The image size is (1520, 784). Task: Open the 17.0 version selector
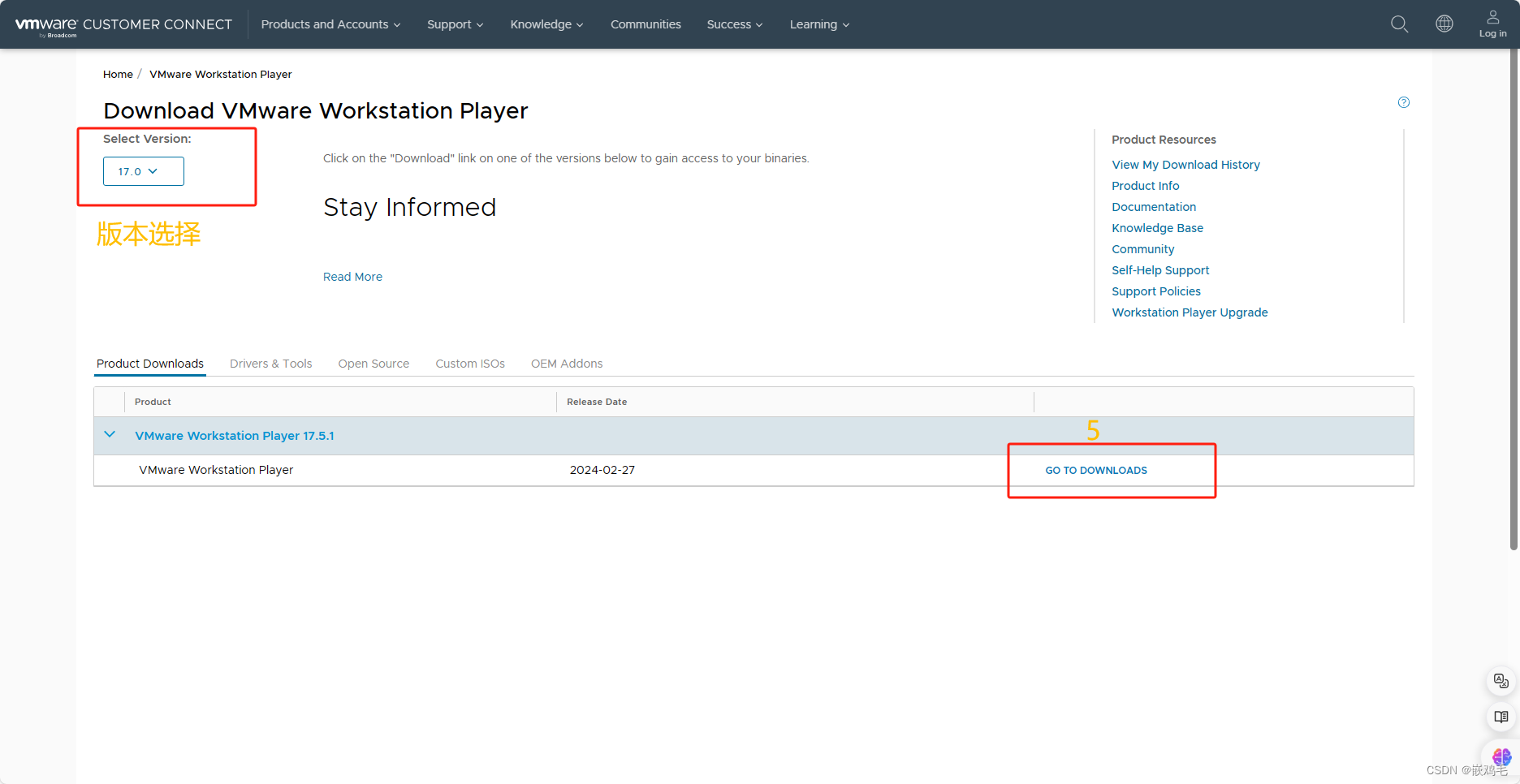click(144, 171)
